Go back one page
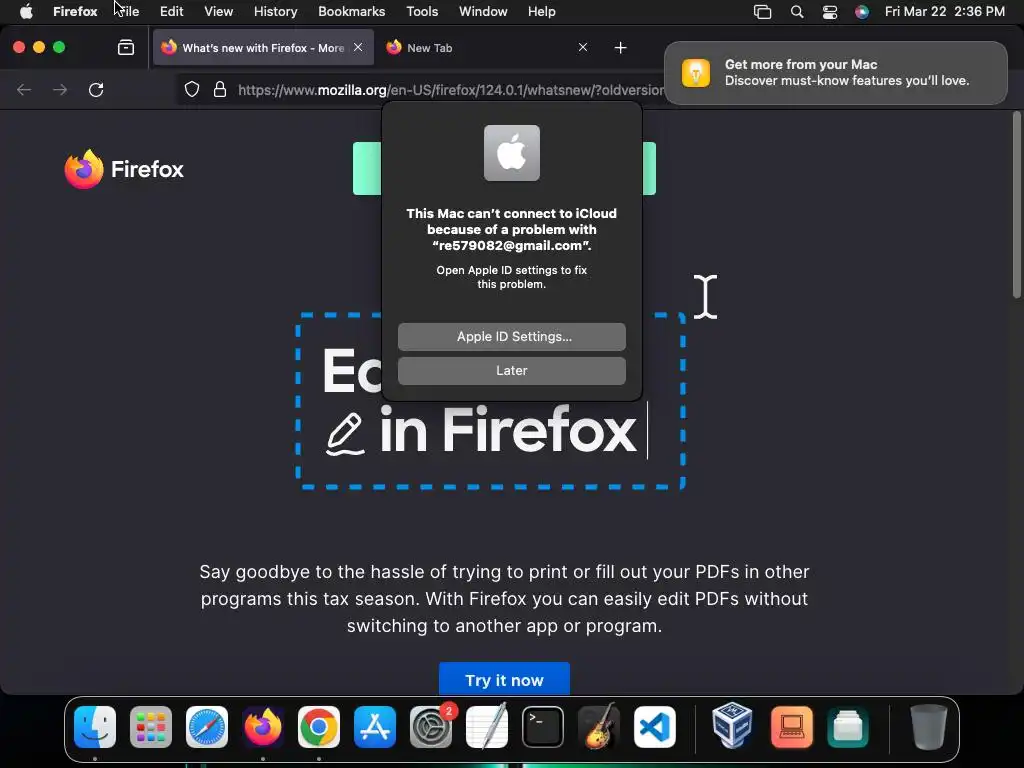 tap(24, 89)
